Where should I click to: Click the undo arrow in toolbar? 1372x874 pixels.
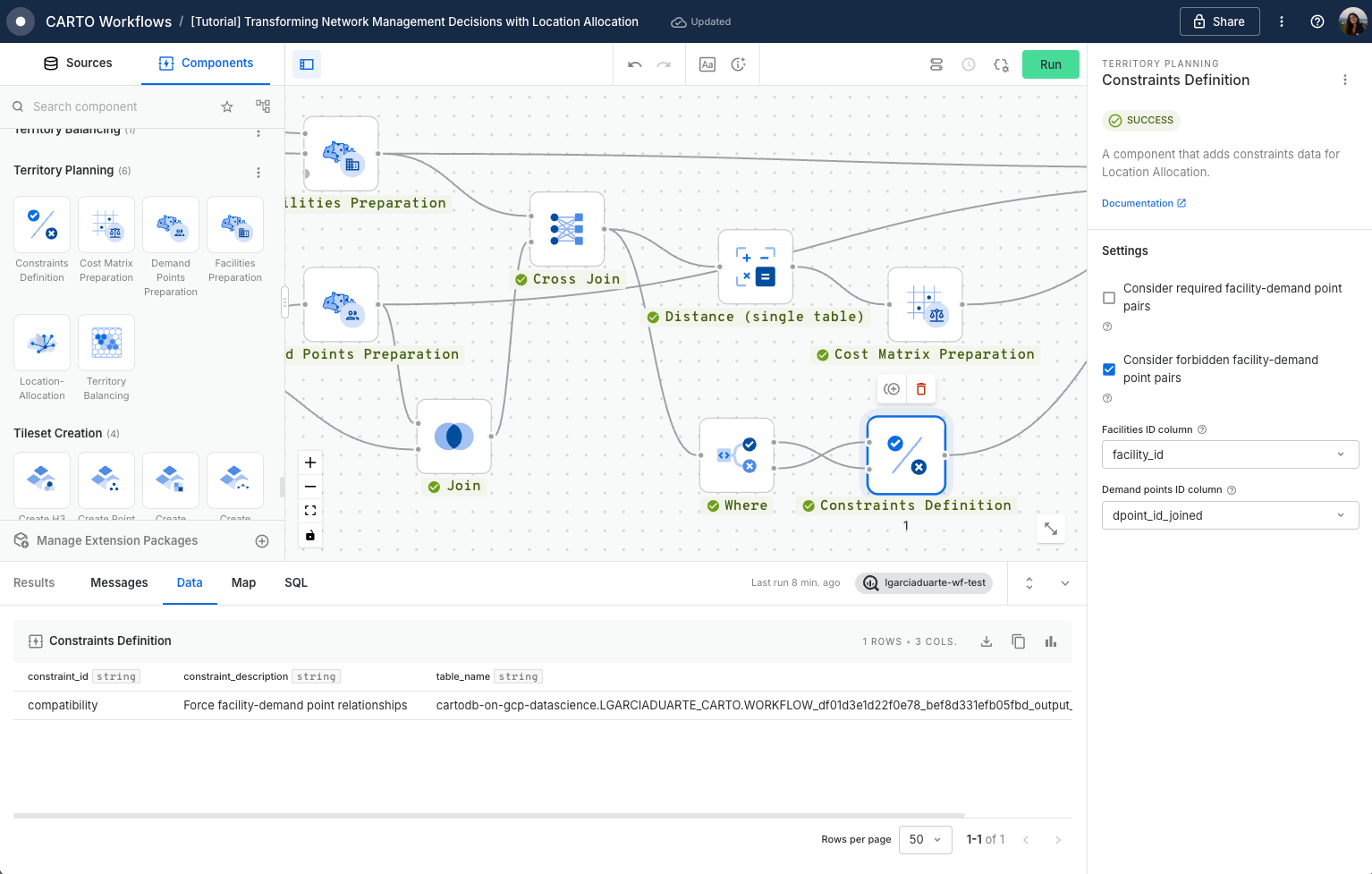pyautogui.click(x=635, y=64)
